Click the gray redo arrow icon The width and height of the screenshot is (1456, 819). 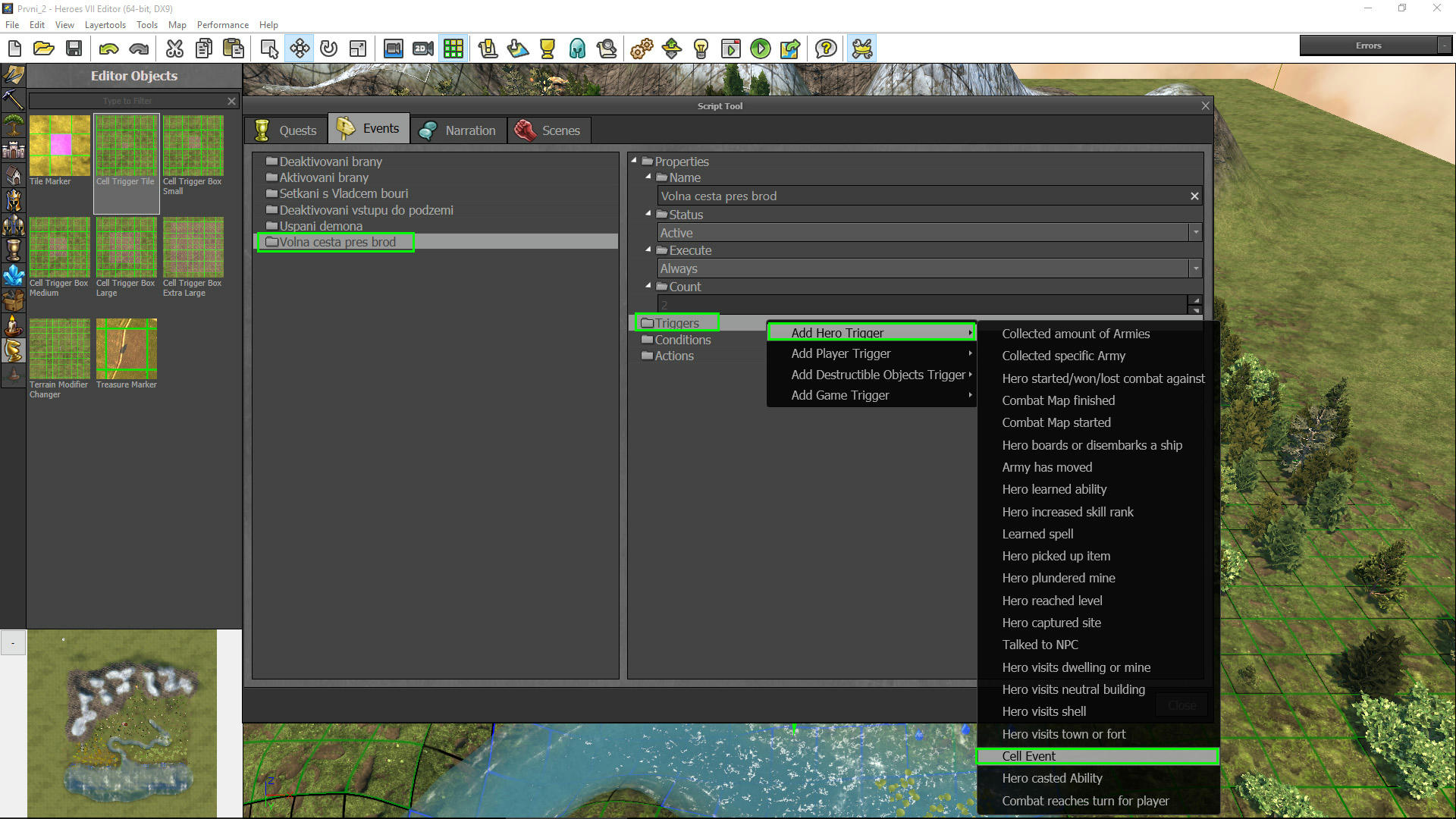point(139,49)
